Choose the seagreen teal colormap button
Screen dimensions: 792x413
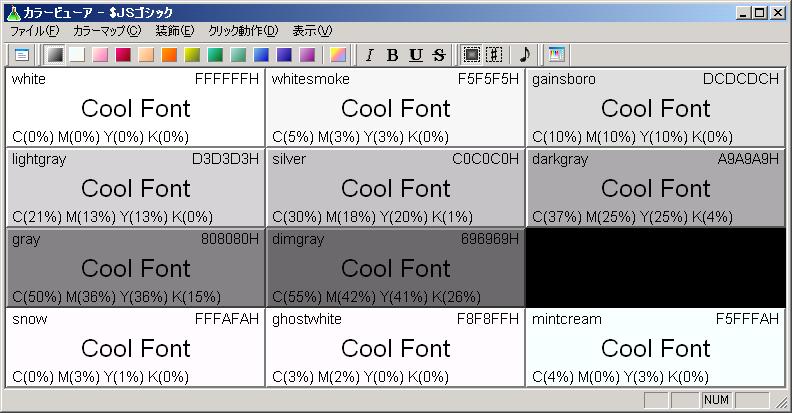(x=238, y=55)
